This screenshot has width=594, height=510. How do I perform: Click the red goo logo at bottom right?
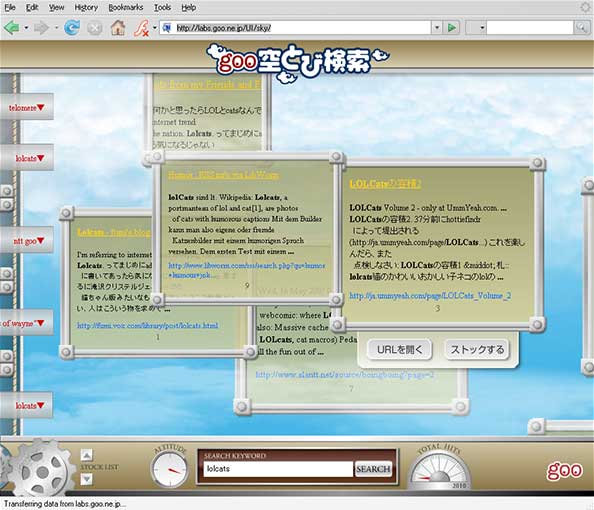point(564,471)
